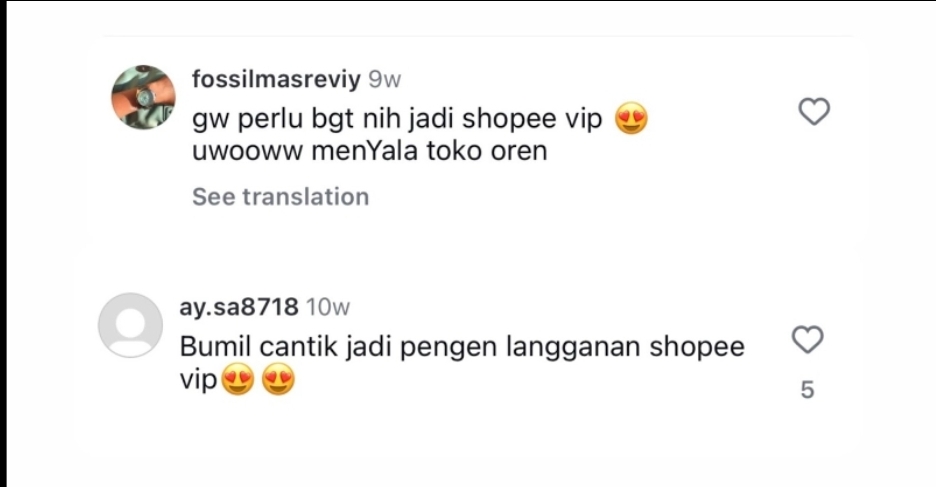Click the 9w timestamp
The image size is (936, 487).
coord(384,79)
